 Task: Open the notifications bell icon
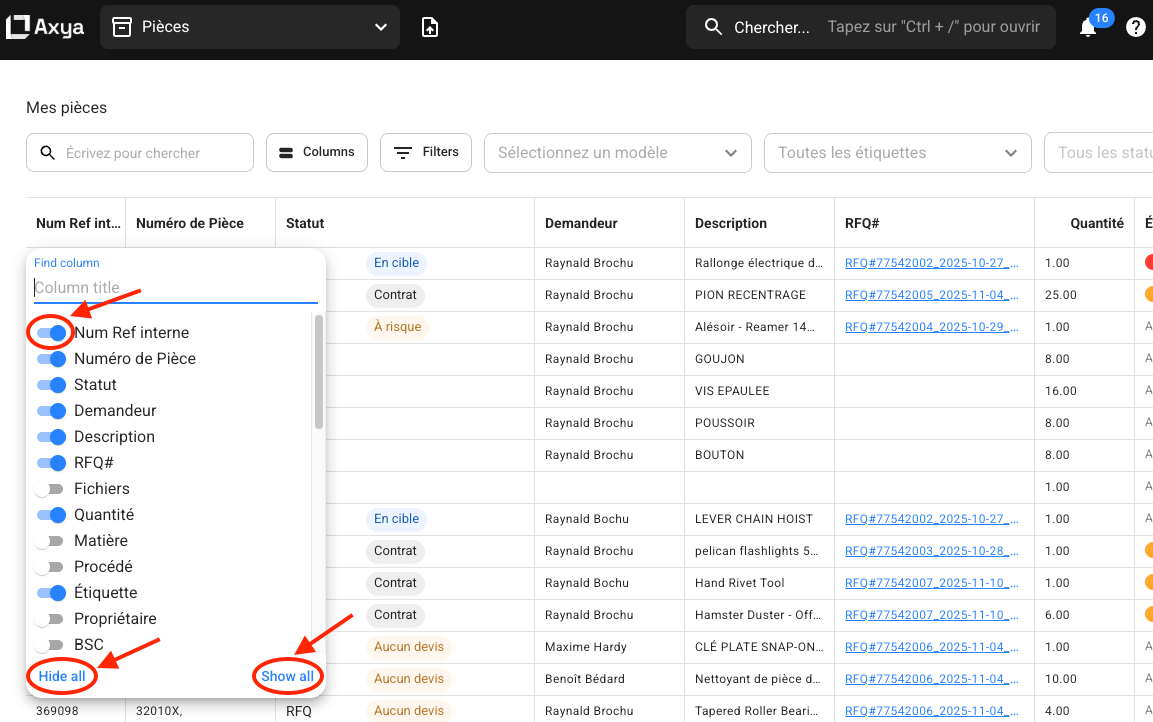tap(1088, 28)
